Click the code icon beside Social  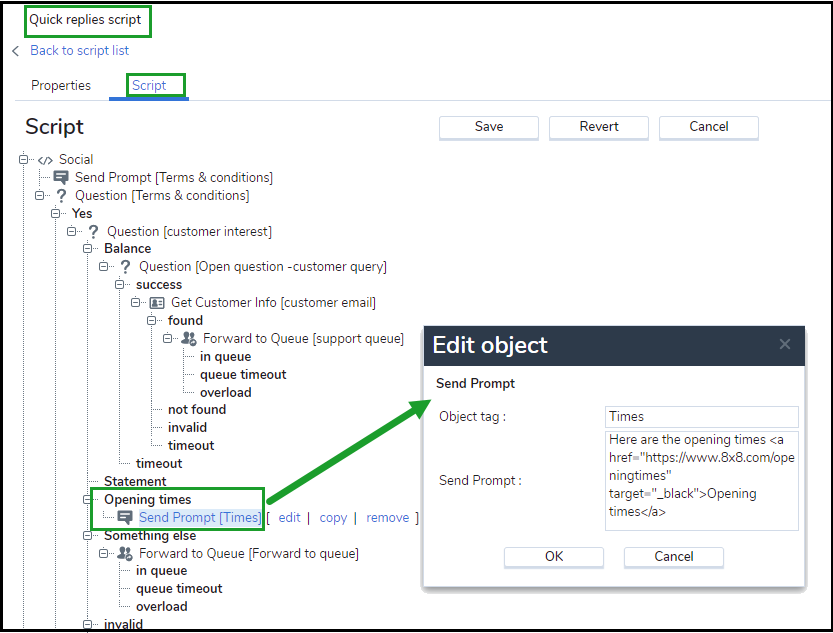(45, 160)
